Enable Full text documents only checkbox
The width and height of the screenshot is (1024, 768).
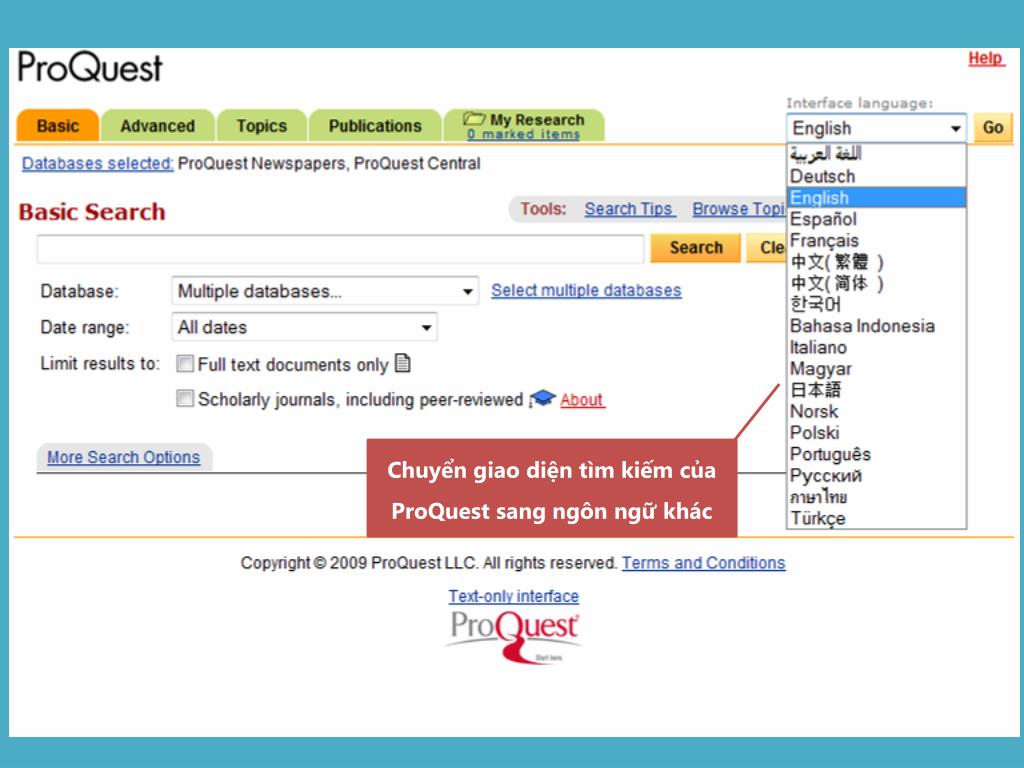pos(185,364)
